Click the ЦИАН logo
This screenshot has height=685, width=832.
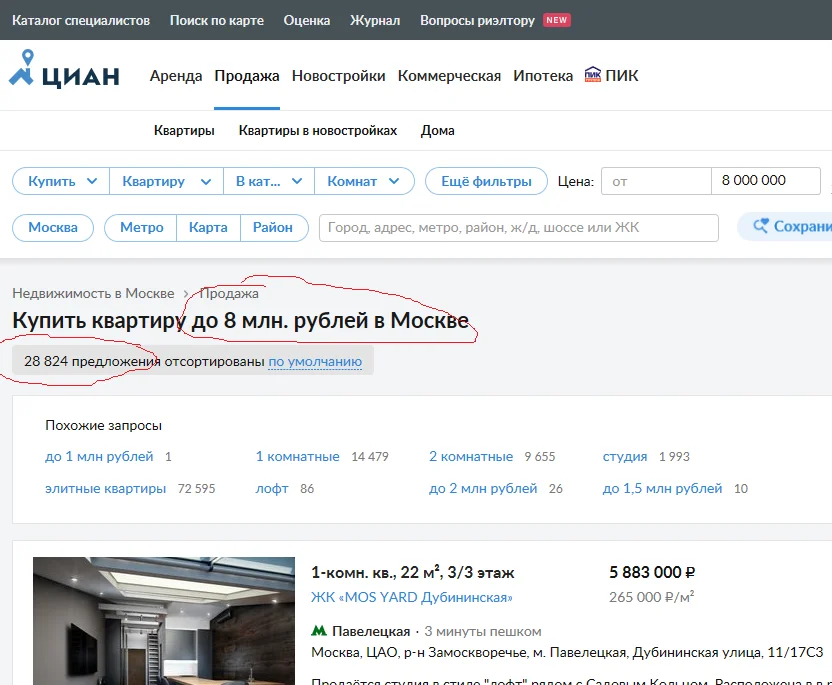(x=64, y=69)
